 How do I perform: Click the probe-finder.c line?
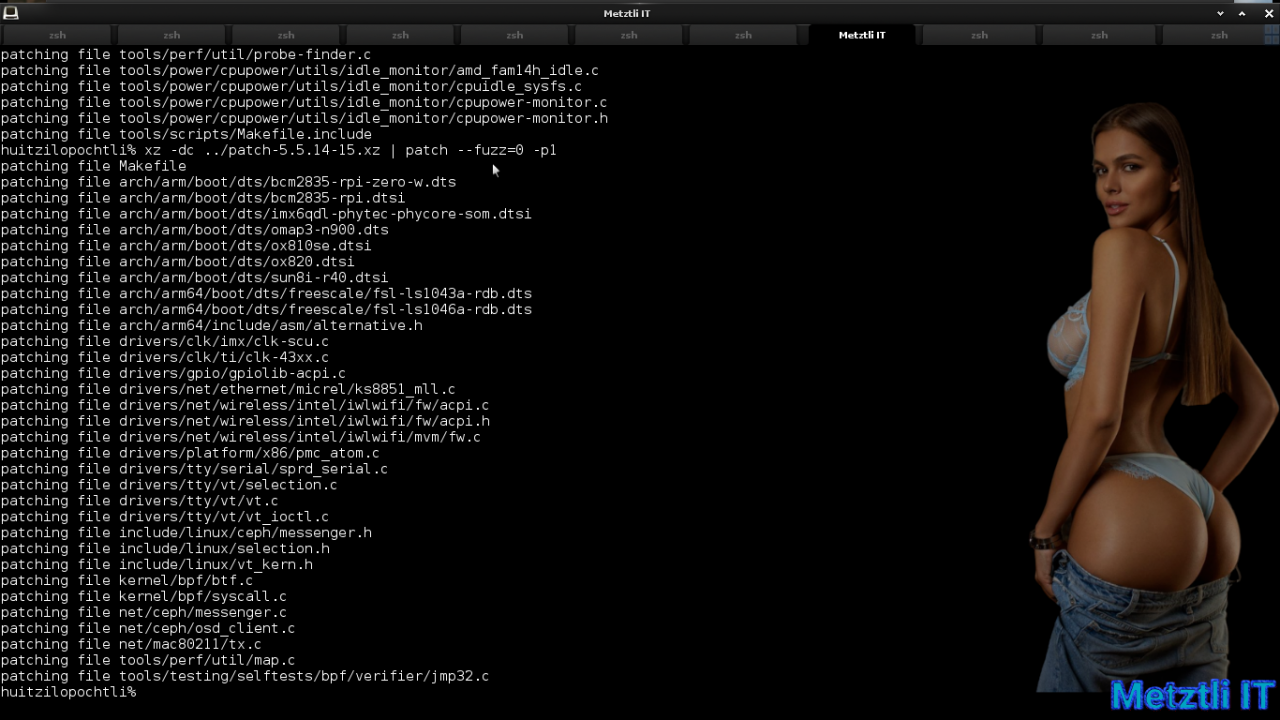point(186,55)
